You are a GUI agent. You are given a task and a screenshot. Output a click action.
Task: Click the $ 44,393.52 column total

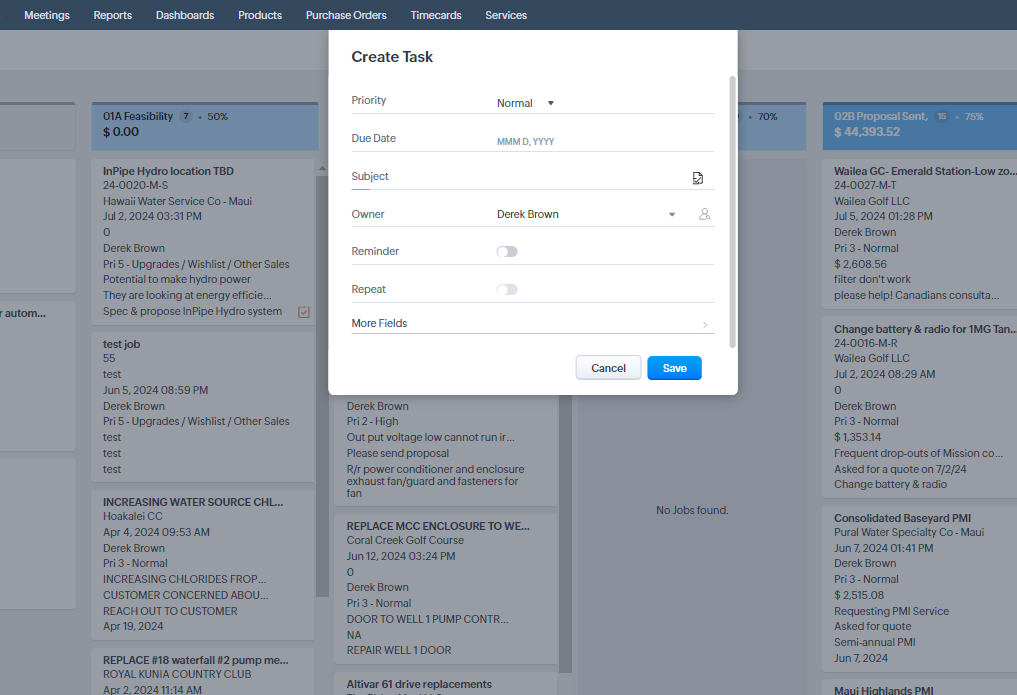point(867,132)
